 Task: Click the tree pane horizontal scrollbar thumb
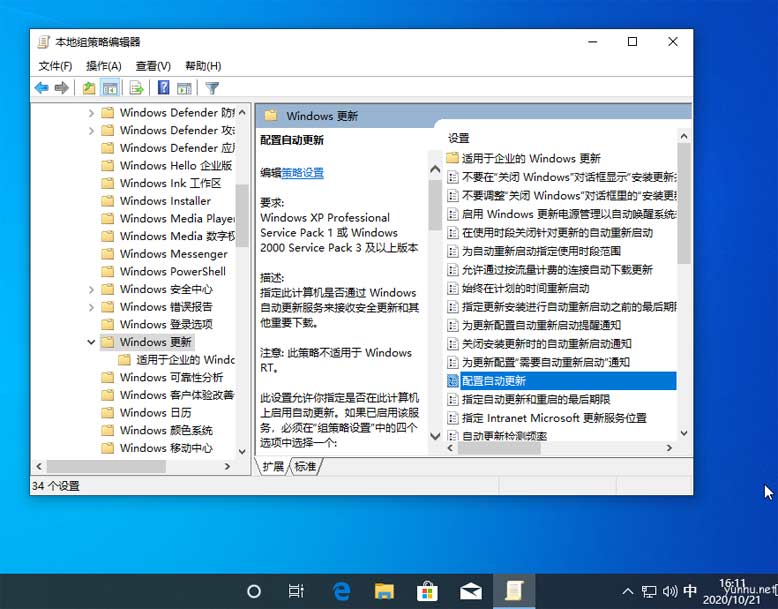(106, 467)
